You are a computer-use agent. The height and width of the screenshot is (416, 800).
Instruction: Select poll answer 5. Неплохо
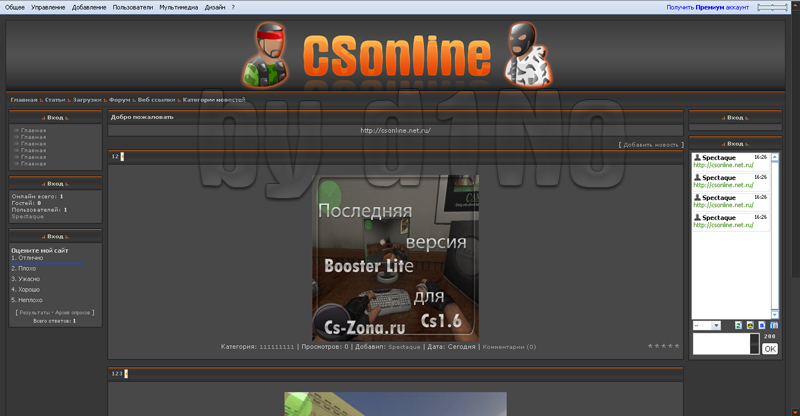pyautogui.click(x=27, y=301)
